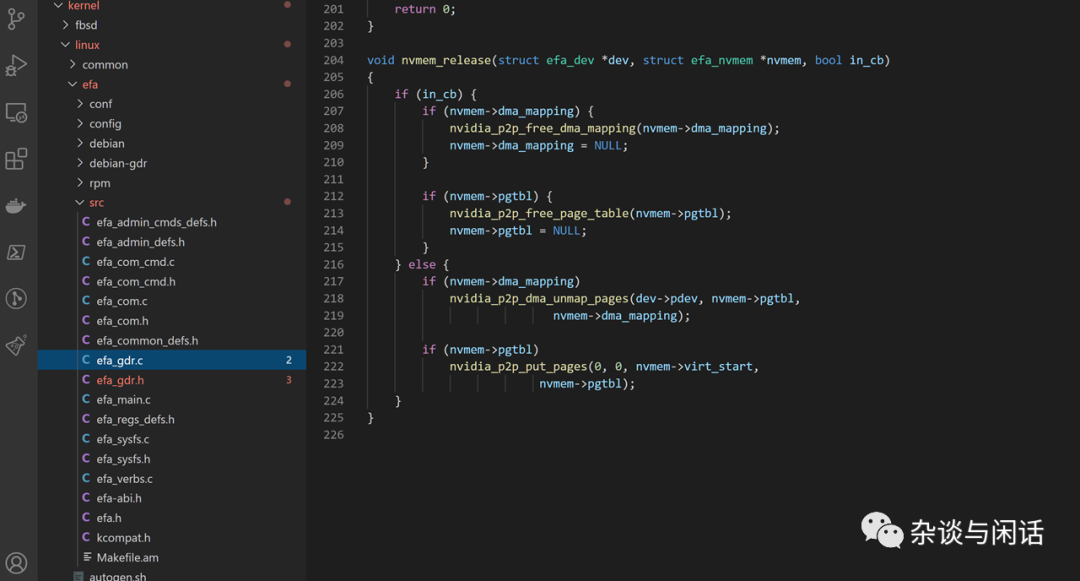Image resolution: width=1080 pixels, height=581 pixels.
Task: Click the terminal prompt icon in activity bar
Action: point(16,253)
